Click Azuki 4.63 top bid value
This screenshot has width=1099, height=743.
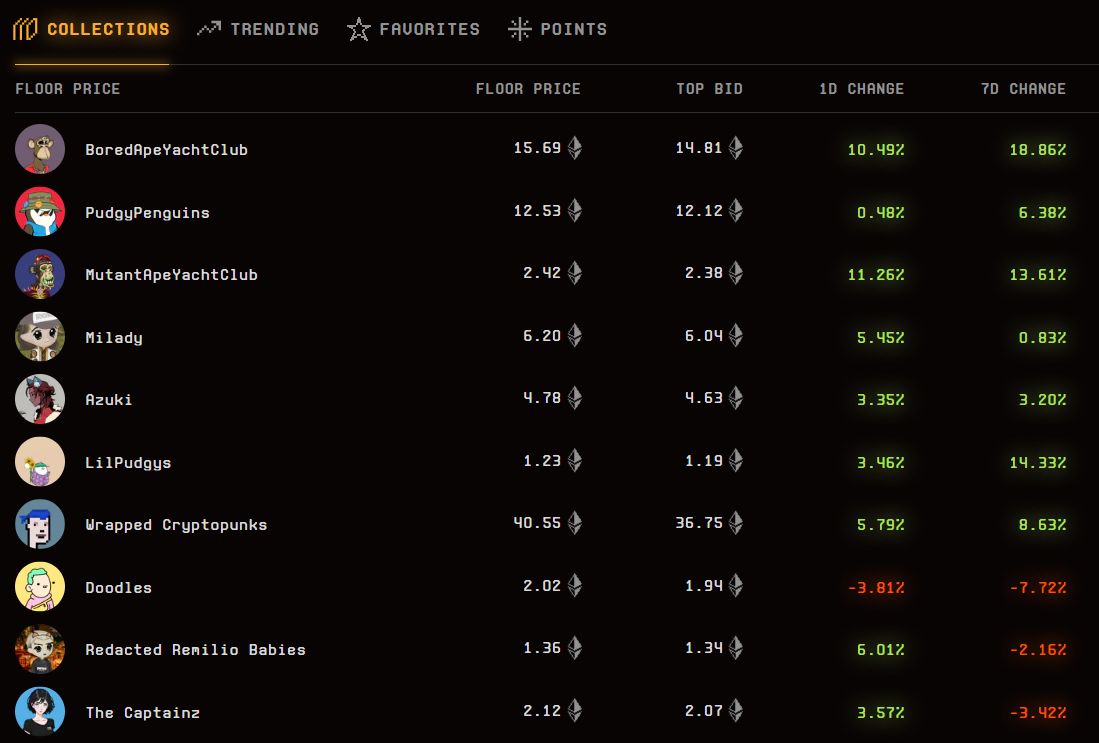(x=704, y=397)
